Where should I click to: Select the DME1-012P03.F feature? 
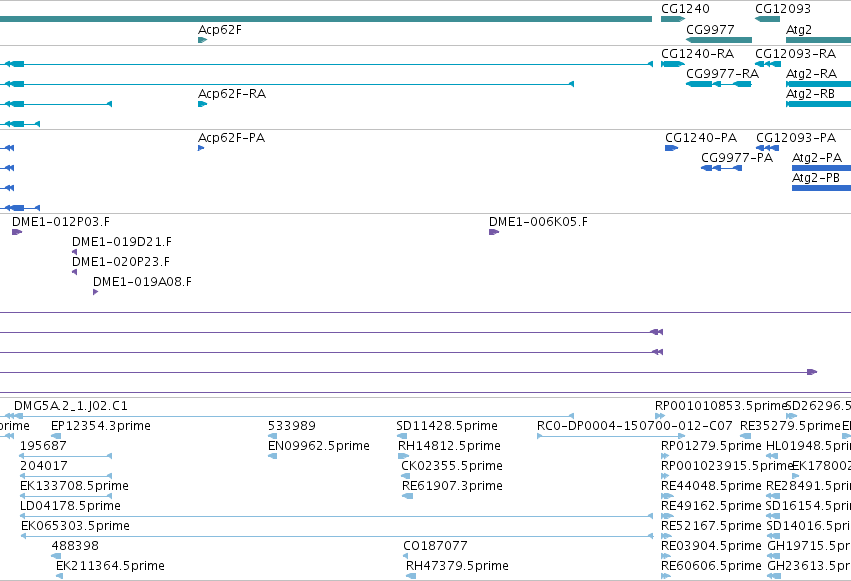click(x=17, y=232)
